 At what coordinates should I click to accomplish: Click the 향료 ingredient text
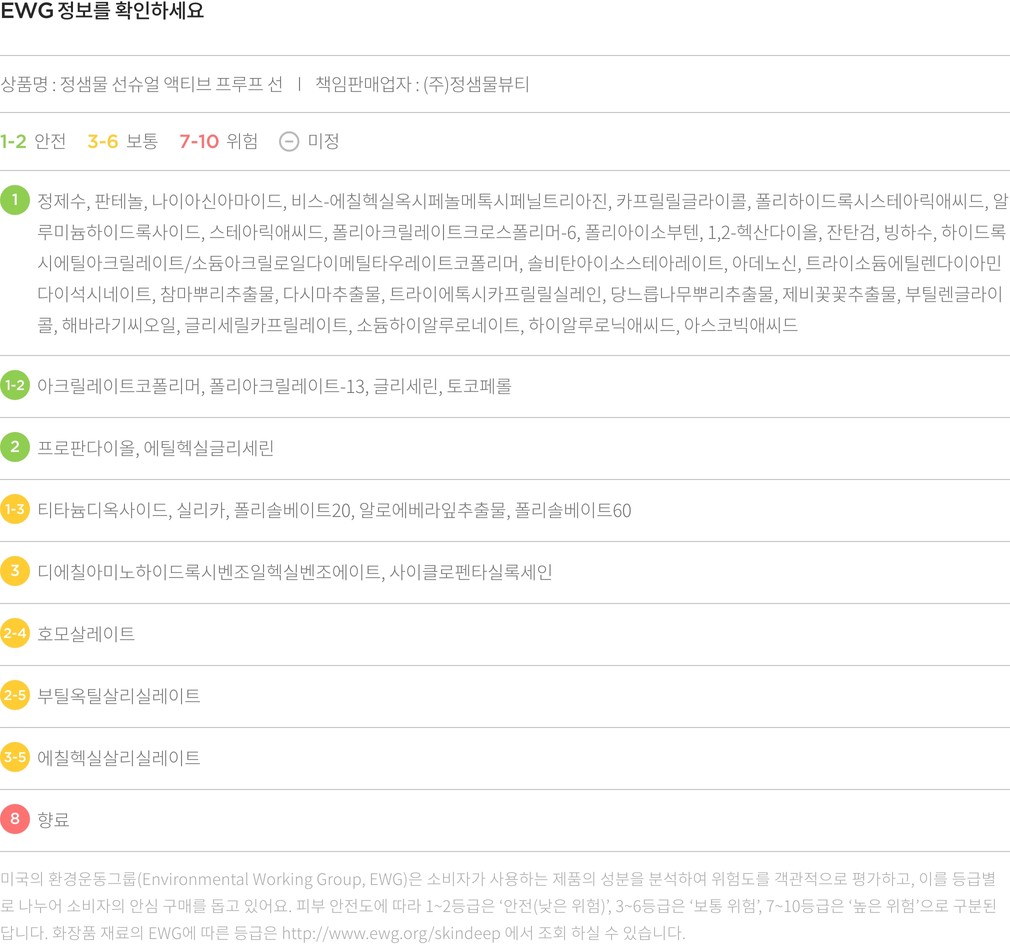click(x=53, y=820)
